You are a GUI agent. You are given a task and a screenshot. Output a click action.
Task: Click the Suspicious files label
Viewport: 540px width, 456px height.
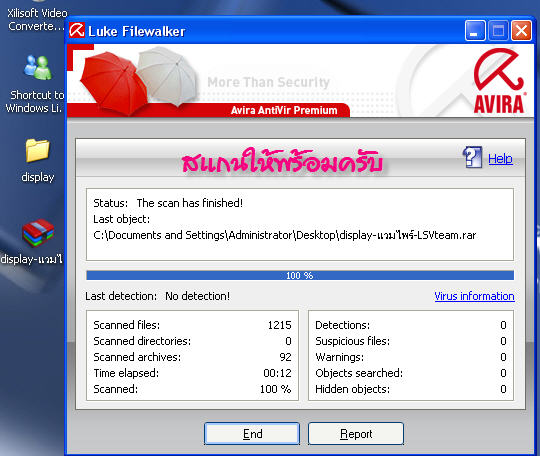(352, 341)
